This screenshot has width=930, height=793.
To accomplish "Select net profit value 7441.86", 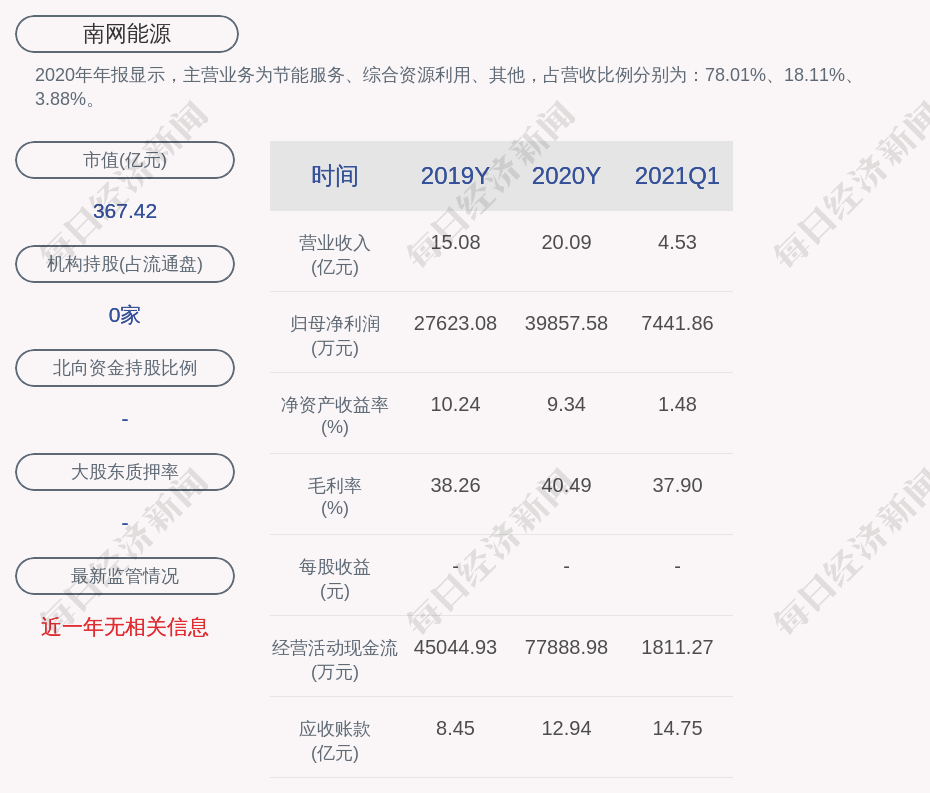I will [677, 323].
